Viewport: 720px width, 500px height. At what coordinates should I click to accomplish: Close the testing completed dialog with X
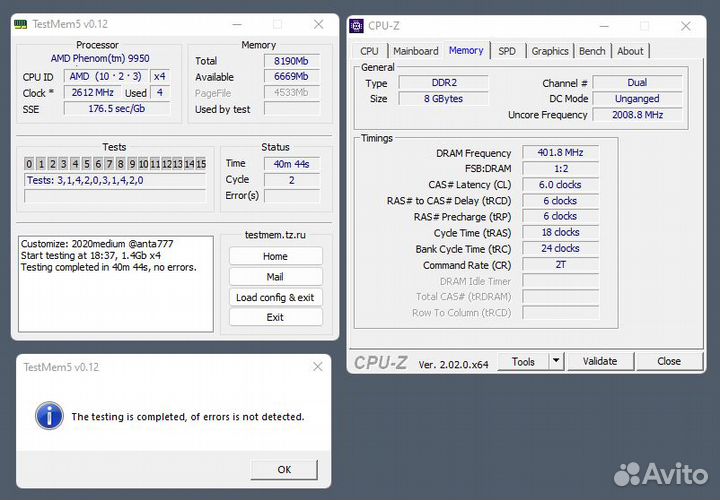pos(317,367)
